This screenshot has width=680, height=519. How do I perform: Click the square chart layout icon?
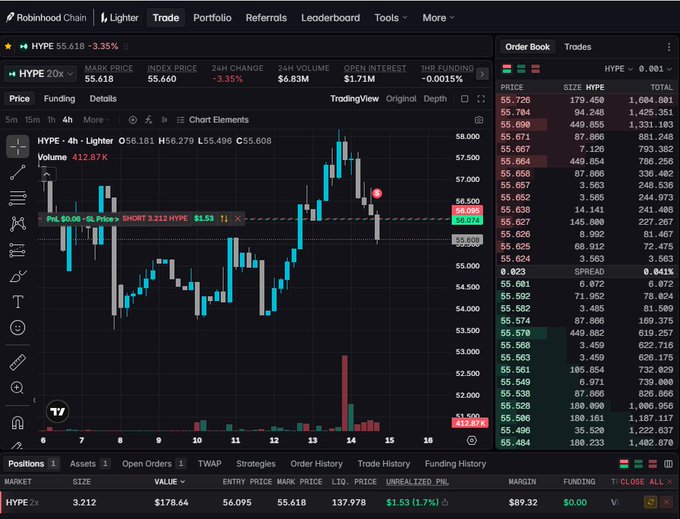464,99
